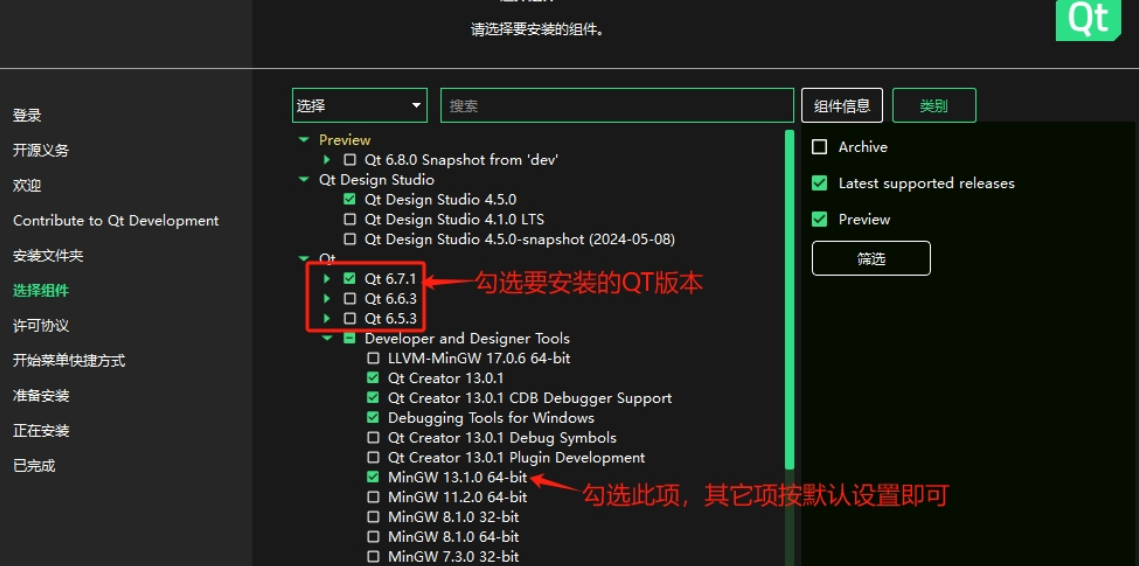This screenshot has width=1139, height=566.
Task: Uncheck Qt Creator CDB Debugger Support
Action: 373,397
